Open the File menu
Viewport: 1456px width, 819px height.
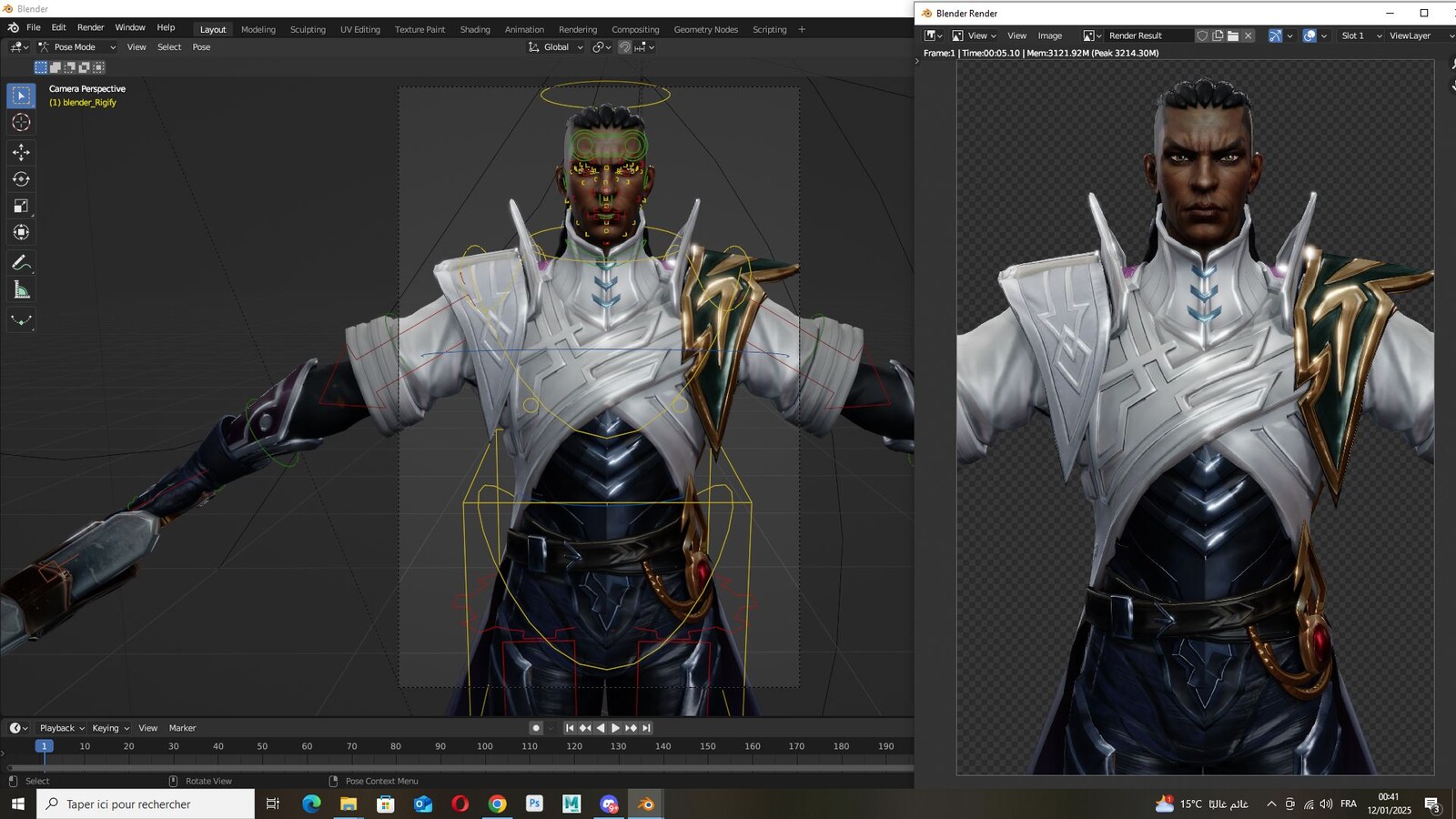coord(34,27)
